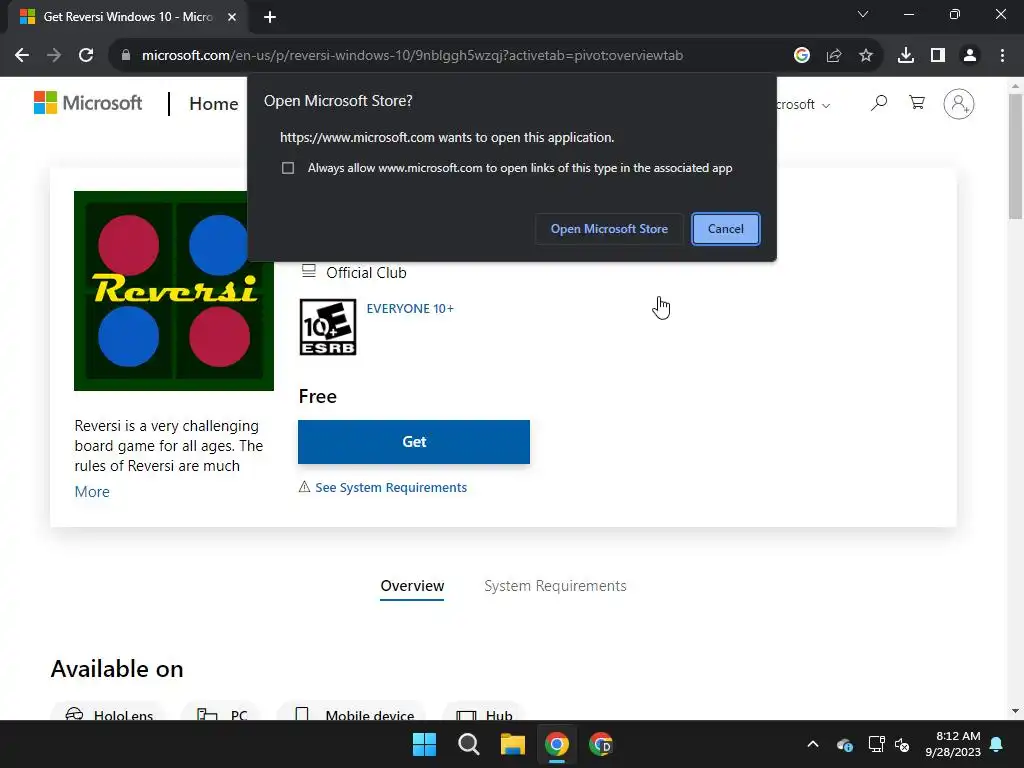Screen dimensions: 1024x768
Task: Click the scrollbar down arrow
Action: pos(1015,711)
